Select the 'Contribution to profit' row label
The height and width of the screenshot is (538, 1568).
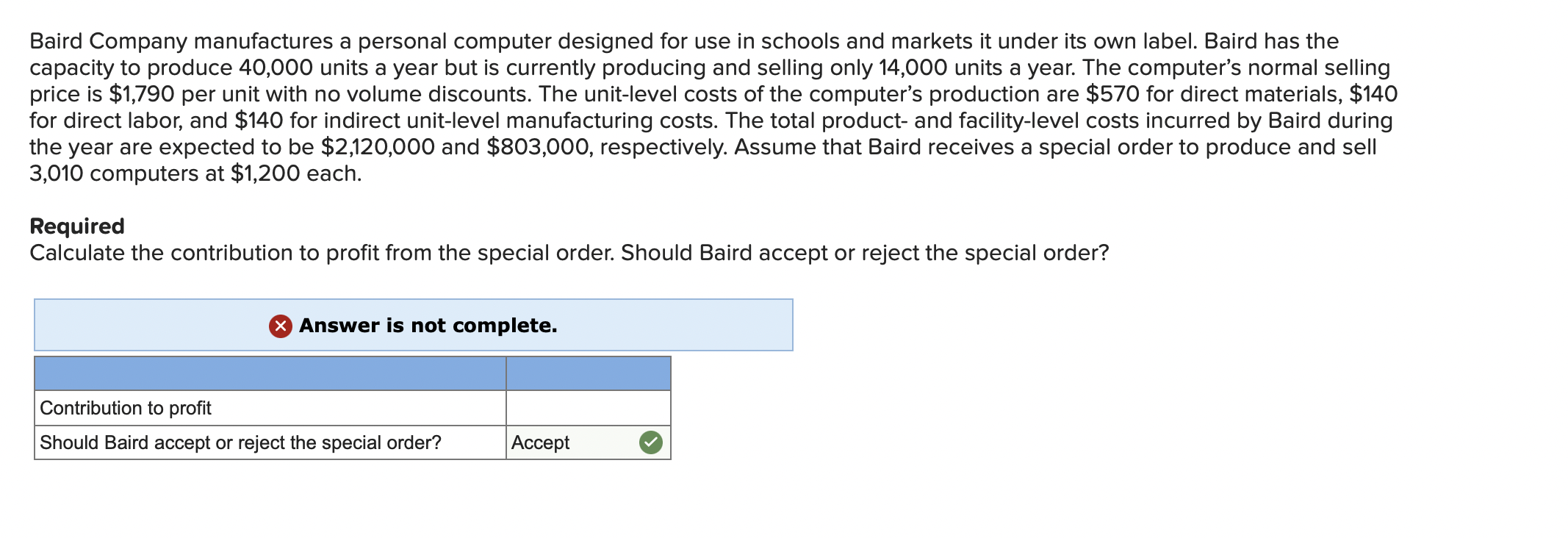pos(126,408)
